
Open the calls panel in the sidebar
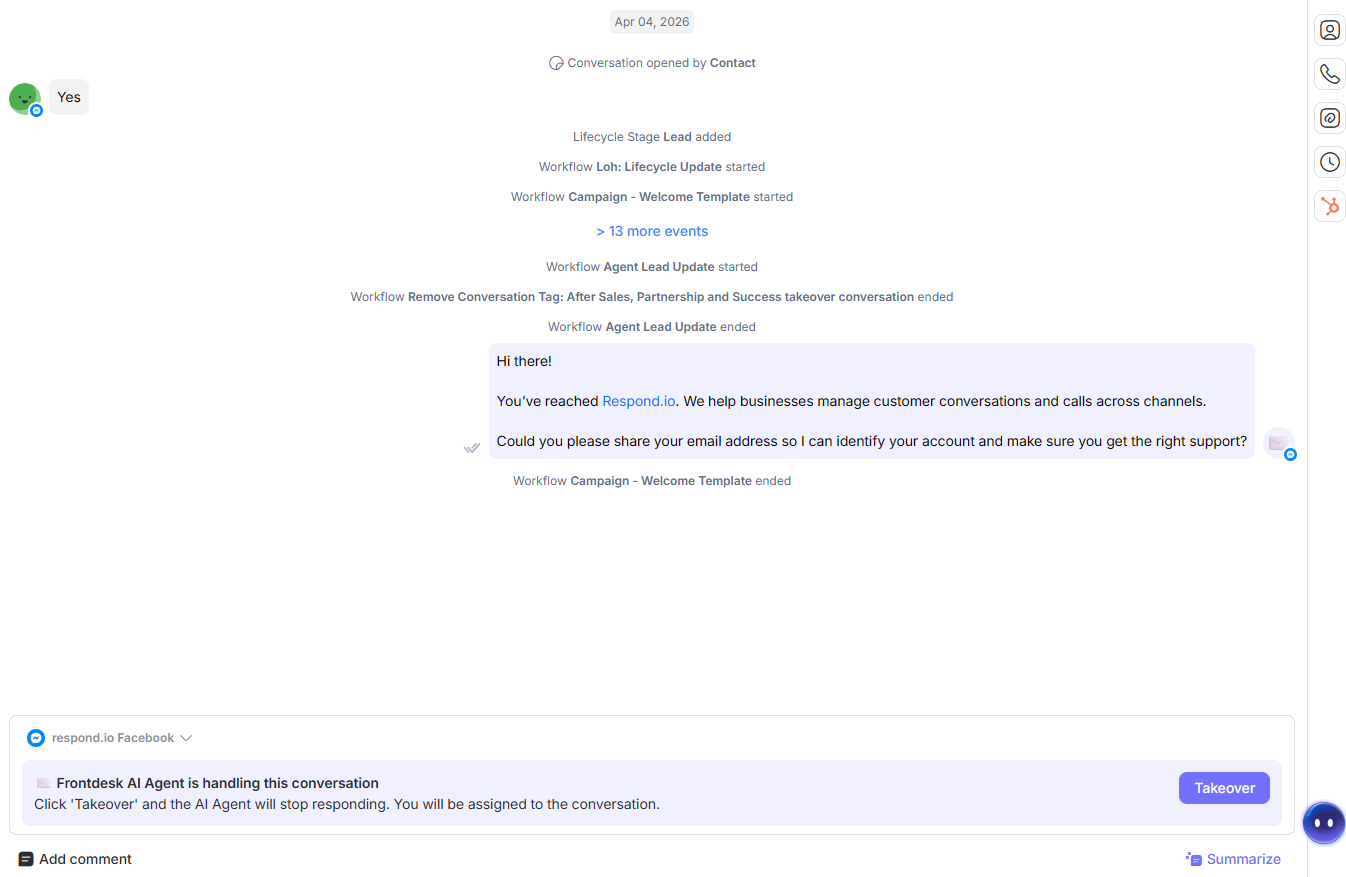click(x=1329, y=73)
